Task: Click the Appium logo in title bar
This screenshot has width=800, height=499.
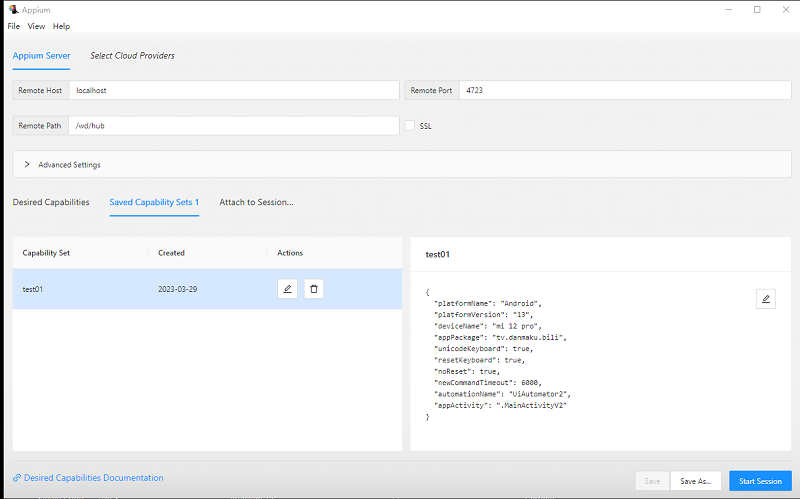Action: point(13,10)
